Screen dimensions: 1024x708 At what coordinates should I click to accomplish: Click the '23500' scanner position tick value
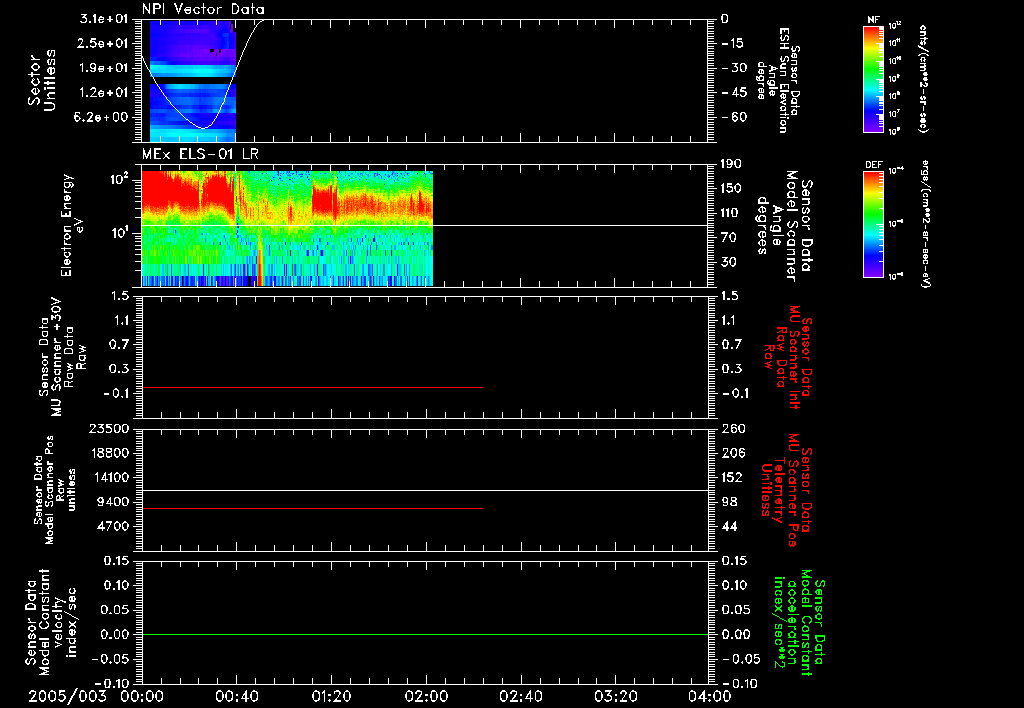pyautogui.click(x=108, y=428)
